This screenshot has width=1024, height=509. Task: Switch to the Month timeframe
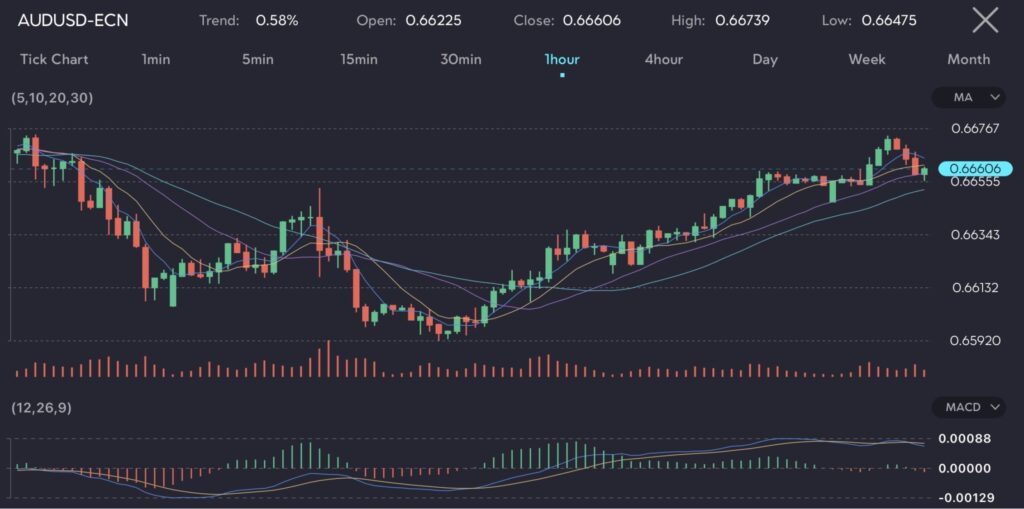tap(968, 59)
